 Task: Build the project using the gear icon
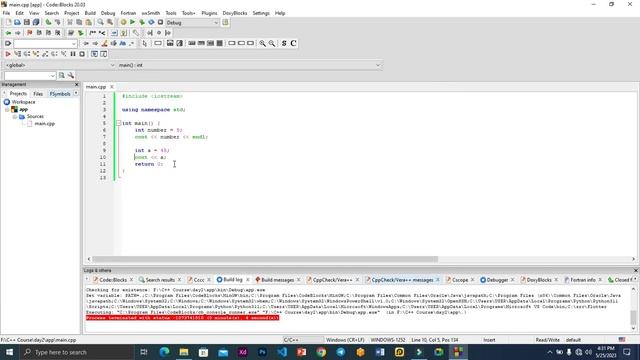[123, 22]
